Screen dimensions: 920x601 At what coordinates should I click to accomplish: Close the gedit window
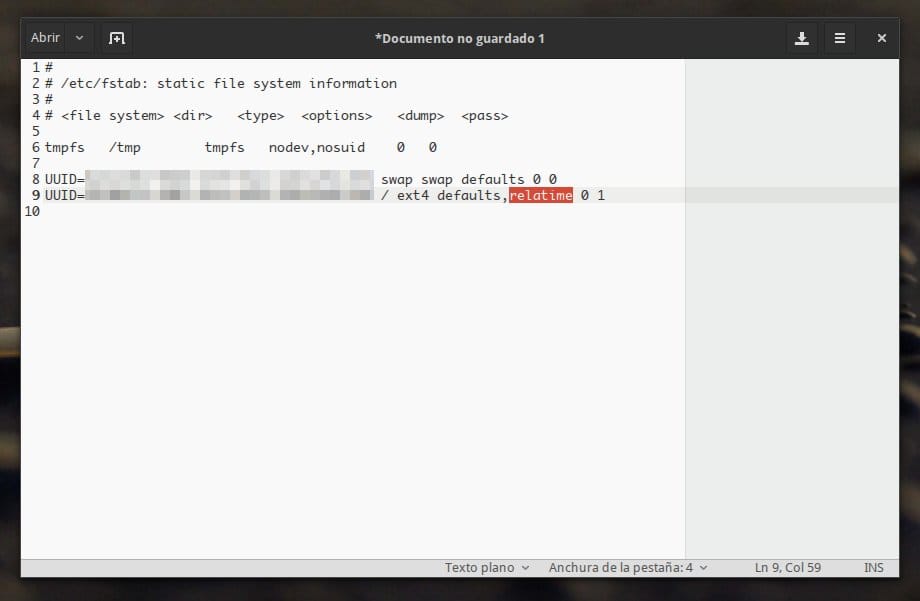coord(881,38)
